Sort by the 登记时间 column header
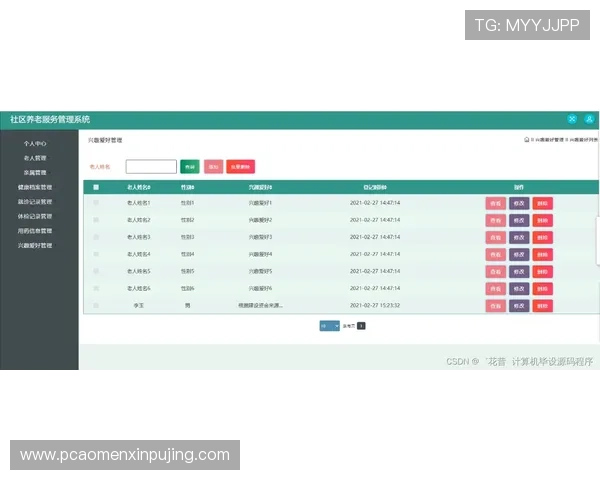 pos(375,187)
